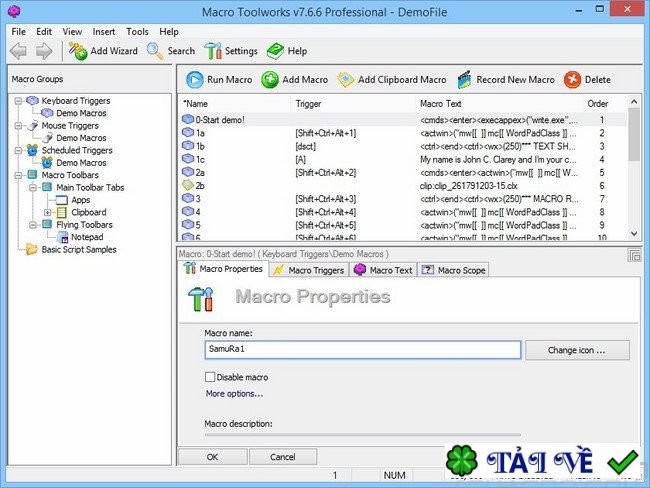Click the Macro Text column header
The height and width of the screenshot is (488, 650).
499,104
